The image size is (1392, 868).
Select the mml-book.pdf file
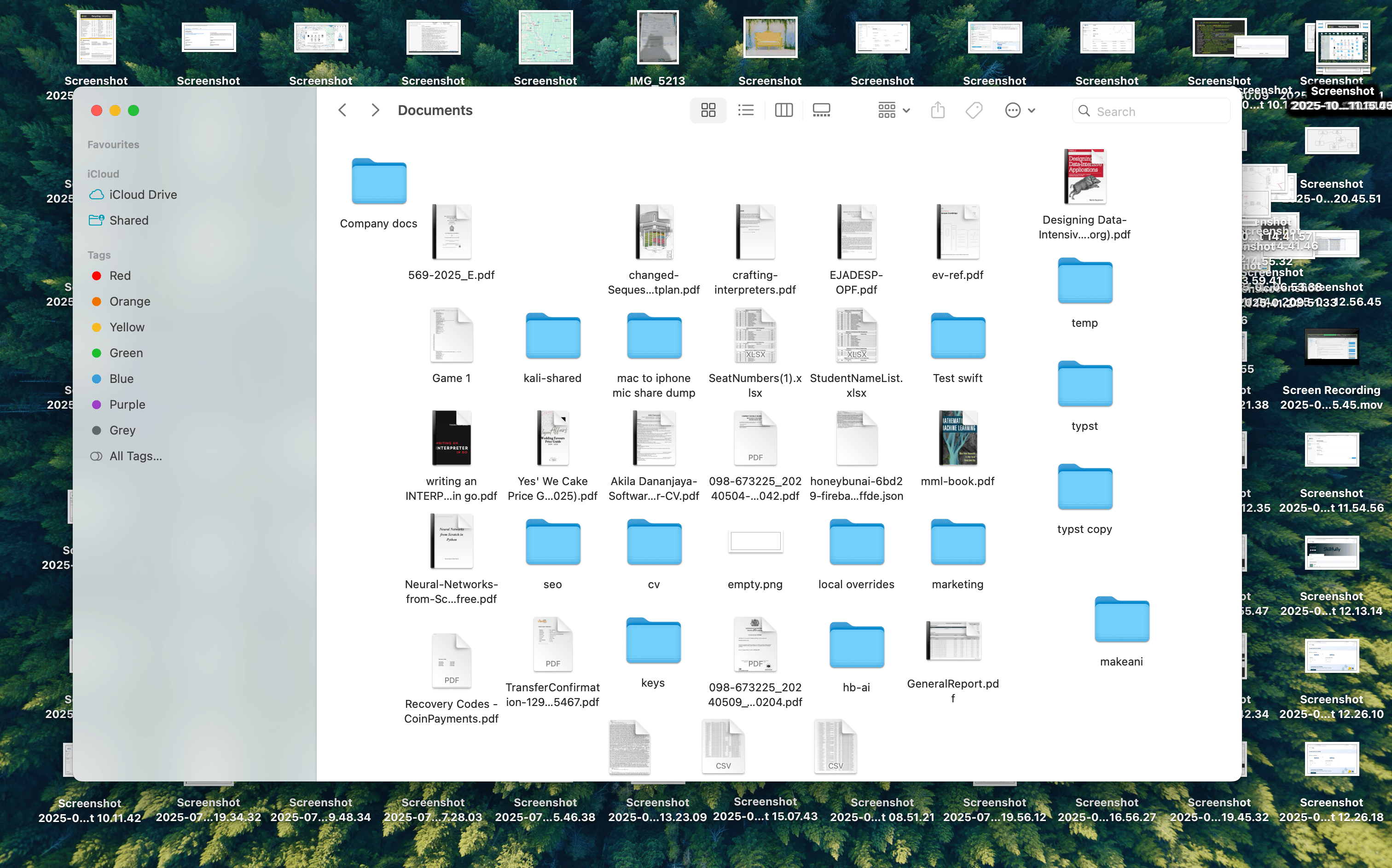957,439
